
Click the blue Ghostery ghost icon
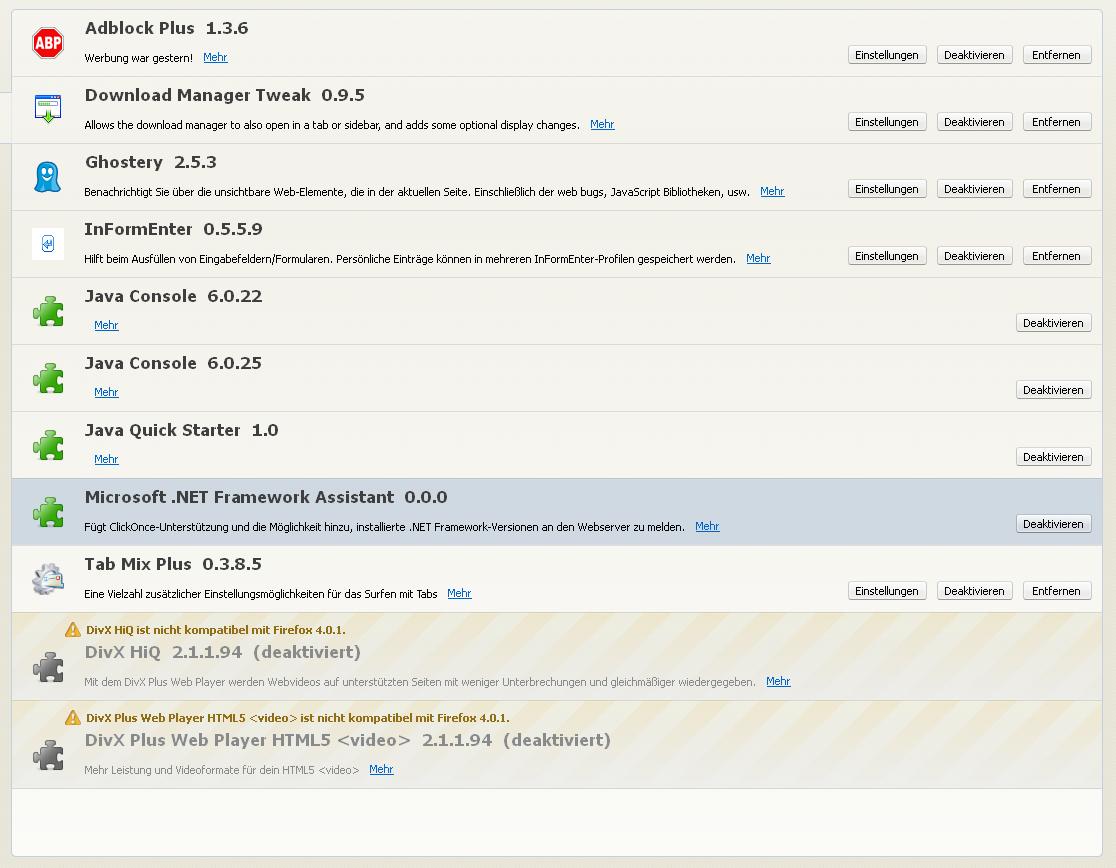[x=47, y=177]
